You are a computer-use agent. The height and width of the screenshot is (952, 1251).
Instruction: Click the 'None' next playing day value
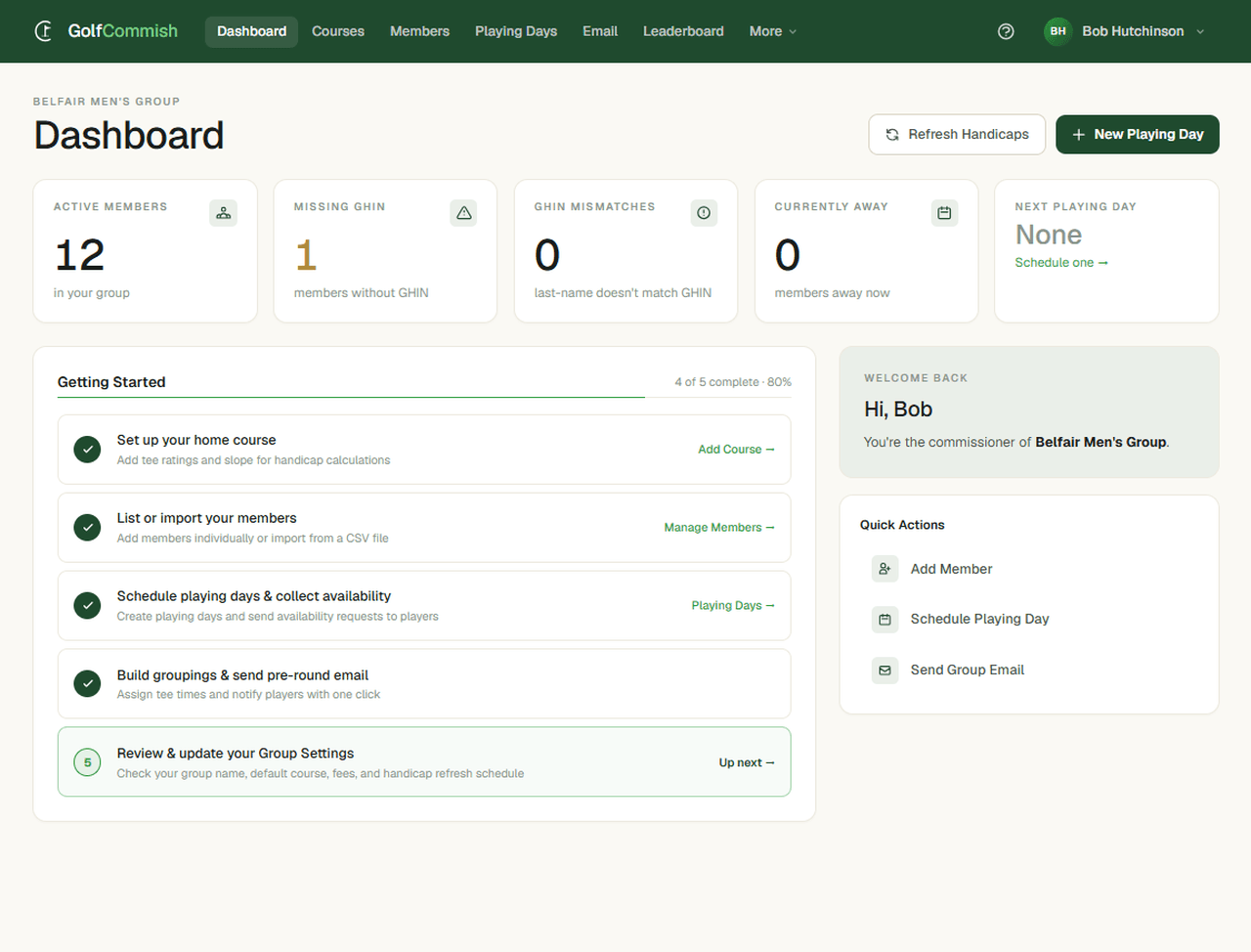point(1049,235)
